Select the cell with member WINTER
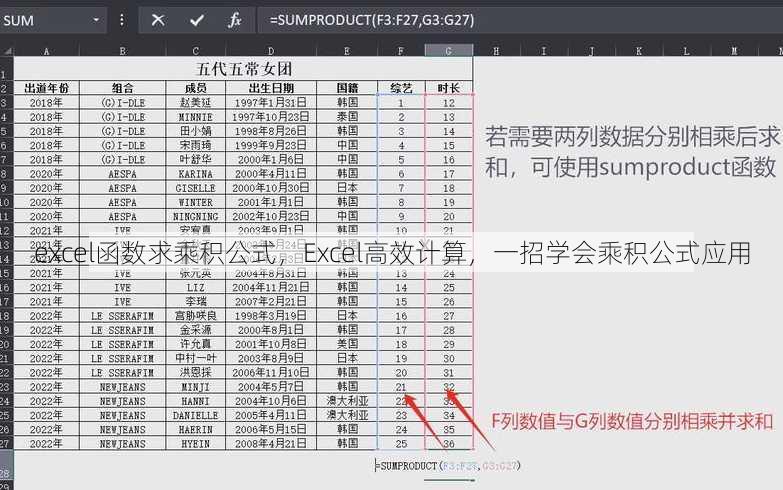The height and width of the screenshot is (490, 783). pos(195,202)
